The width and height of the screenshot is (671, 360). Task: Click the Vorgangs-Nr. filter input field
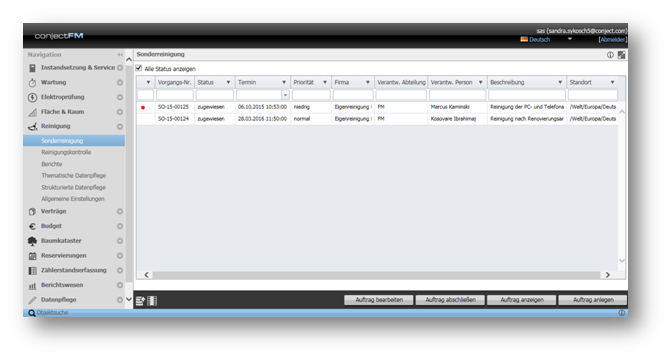[175, 95]
